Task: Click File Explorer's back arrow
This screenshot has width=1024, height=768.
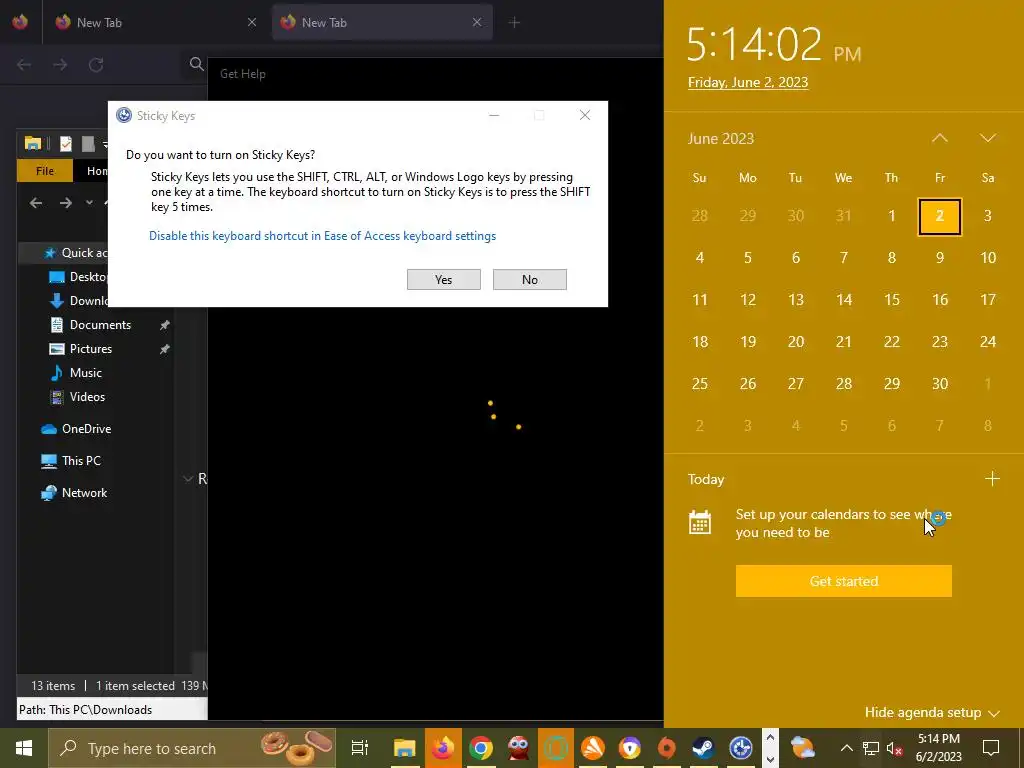Action: coord(36,203)
